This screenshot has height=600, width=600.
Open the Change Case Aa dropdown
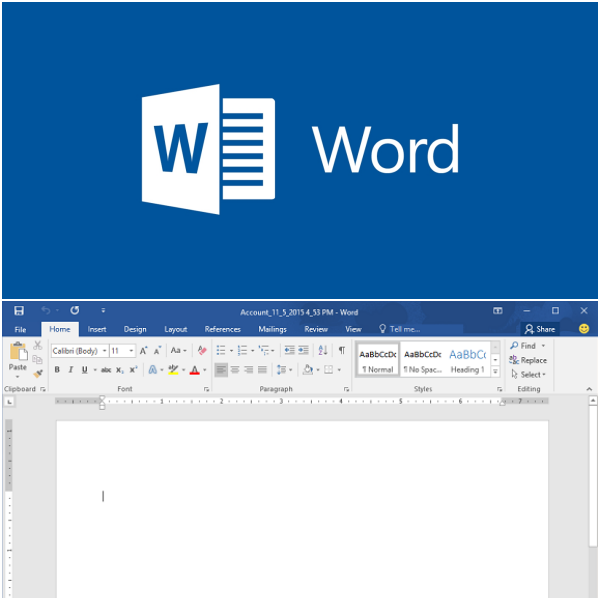coord(178,351)
